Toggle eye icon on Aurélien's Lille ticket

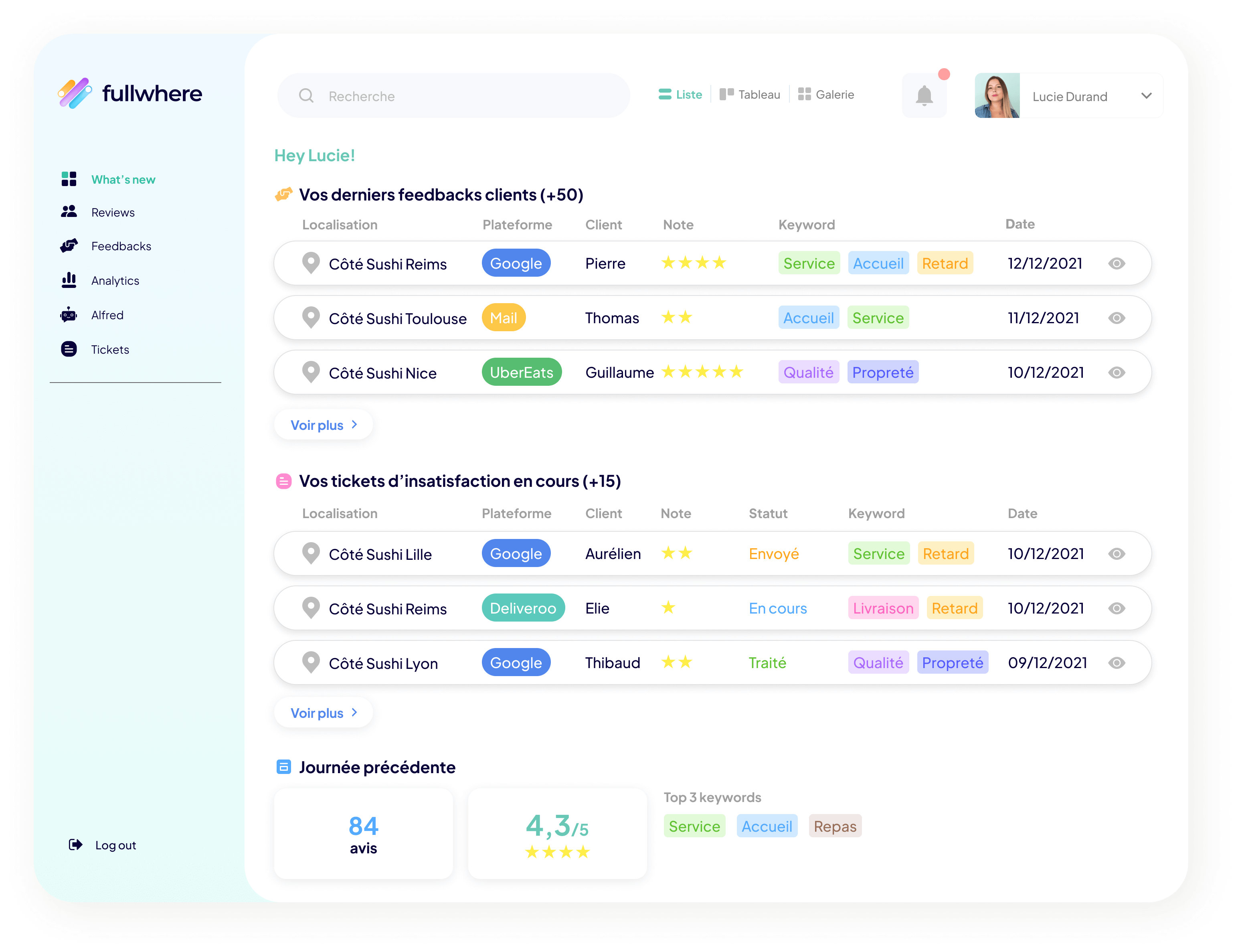tap(1116, 554)
